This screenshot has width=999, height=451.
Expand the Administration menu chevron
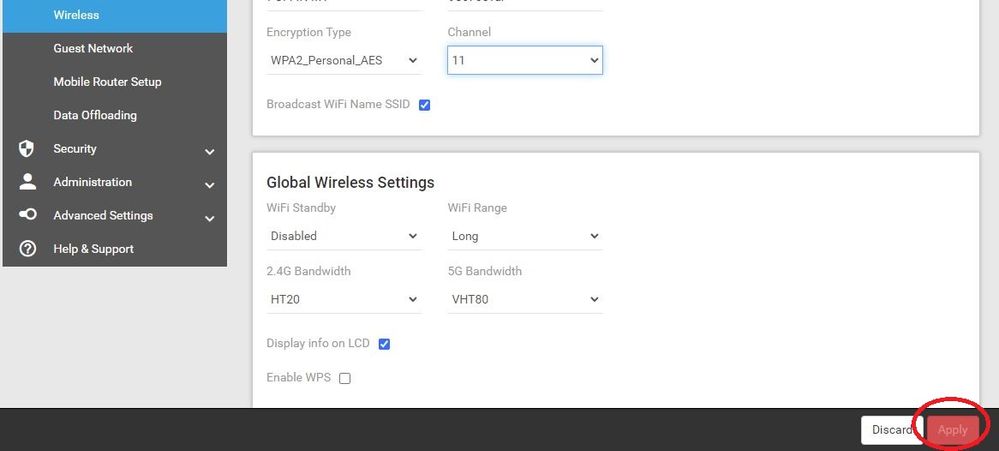point(209,185)
